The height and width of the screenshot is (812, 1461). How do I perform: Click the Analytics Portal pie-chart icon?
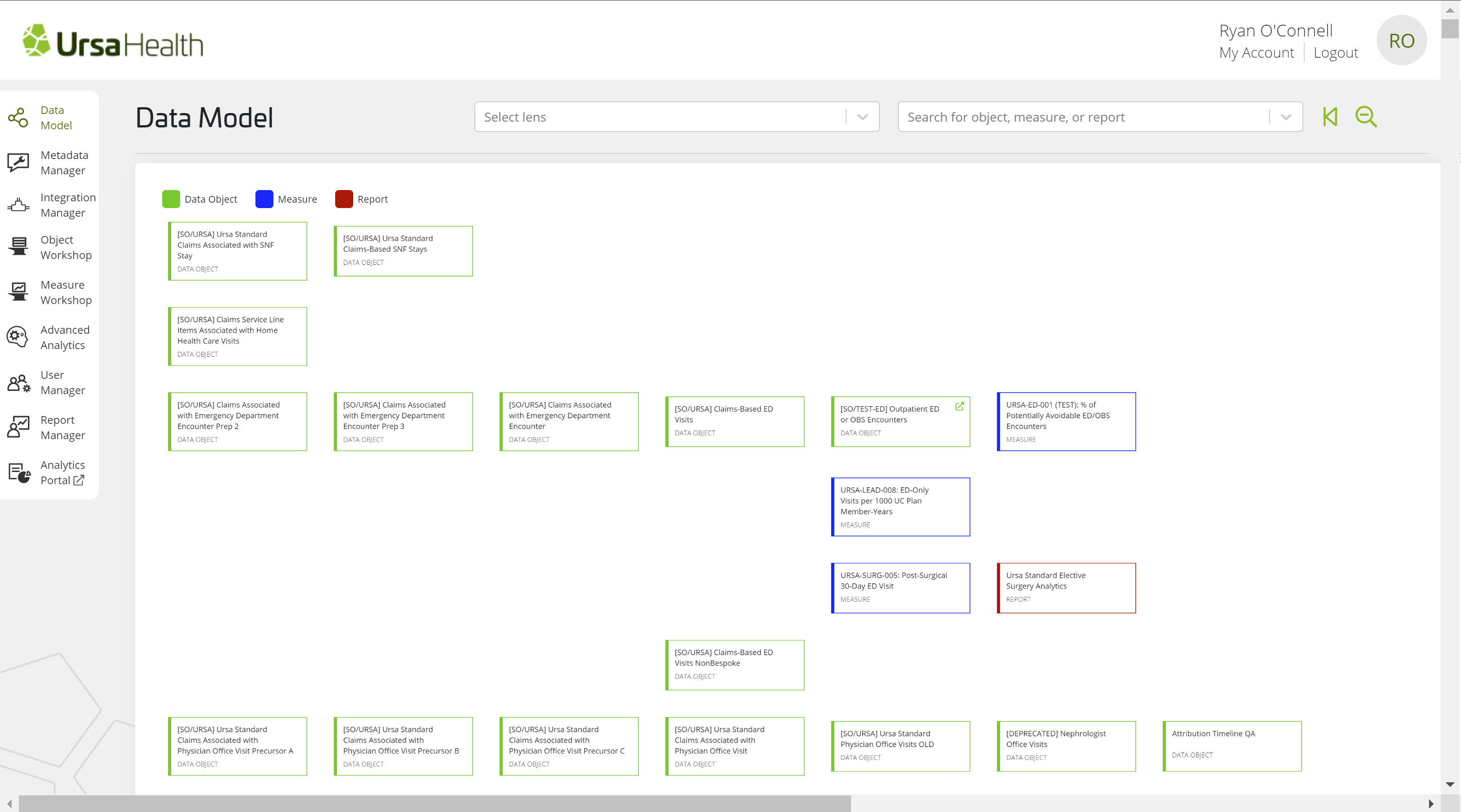(x=19, y=472)
